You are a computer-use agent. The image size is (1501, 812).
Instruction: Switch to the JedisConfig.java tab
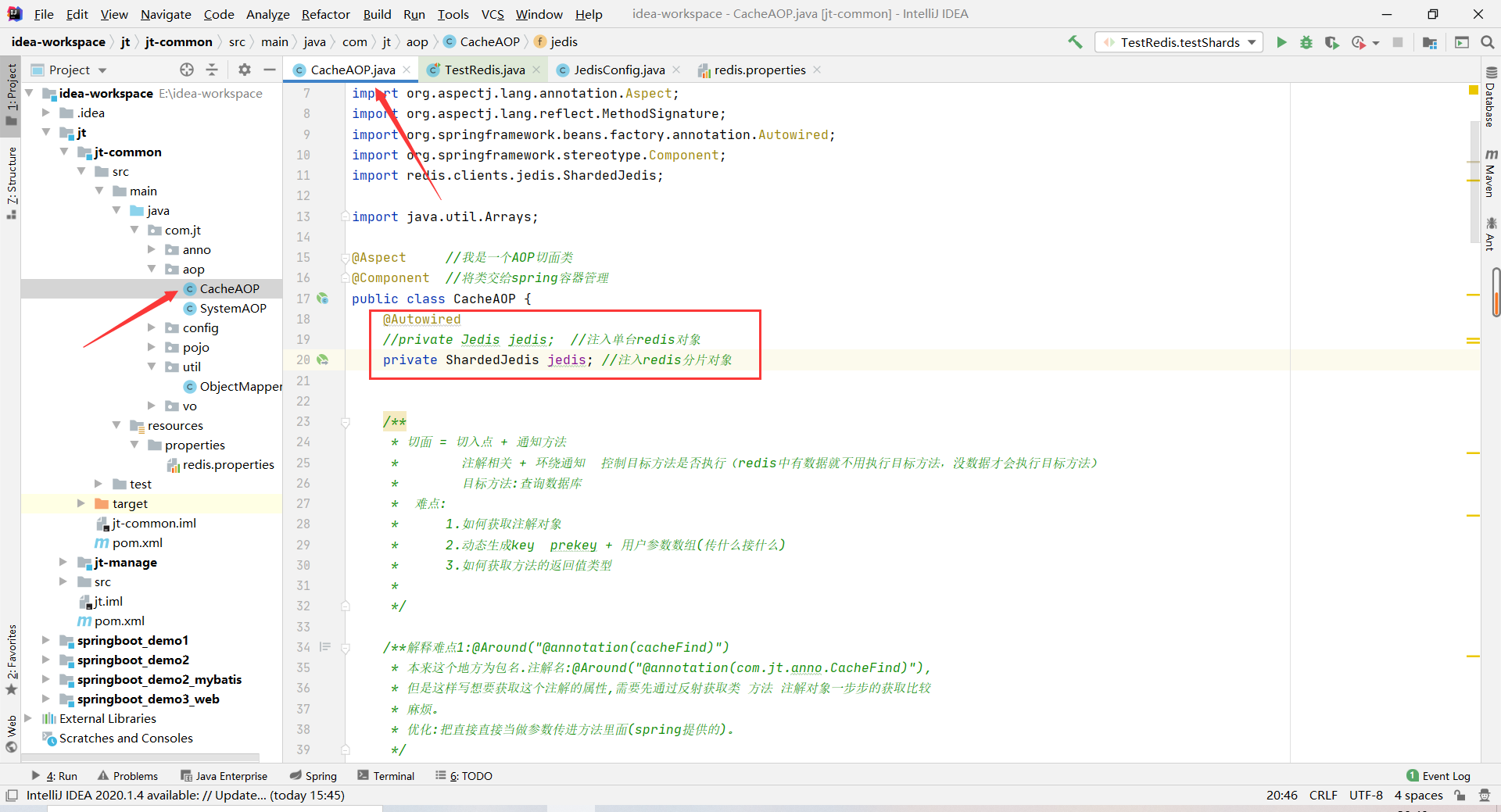coord(619,70)
